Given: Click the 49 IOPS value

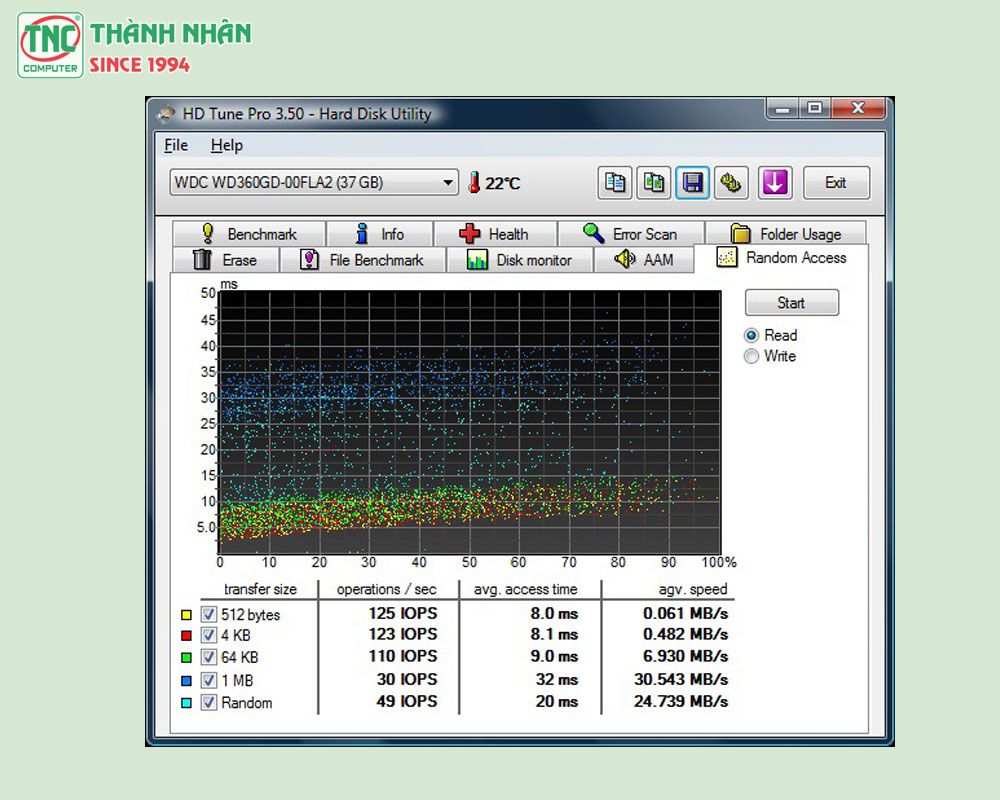Looking at the screenshot, I should pos(406,702).
